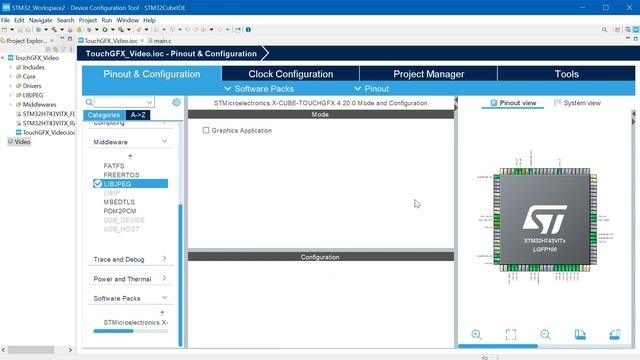
Task: Select PDM2PCM middleware
Action: (x=120, y=211)
